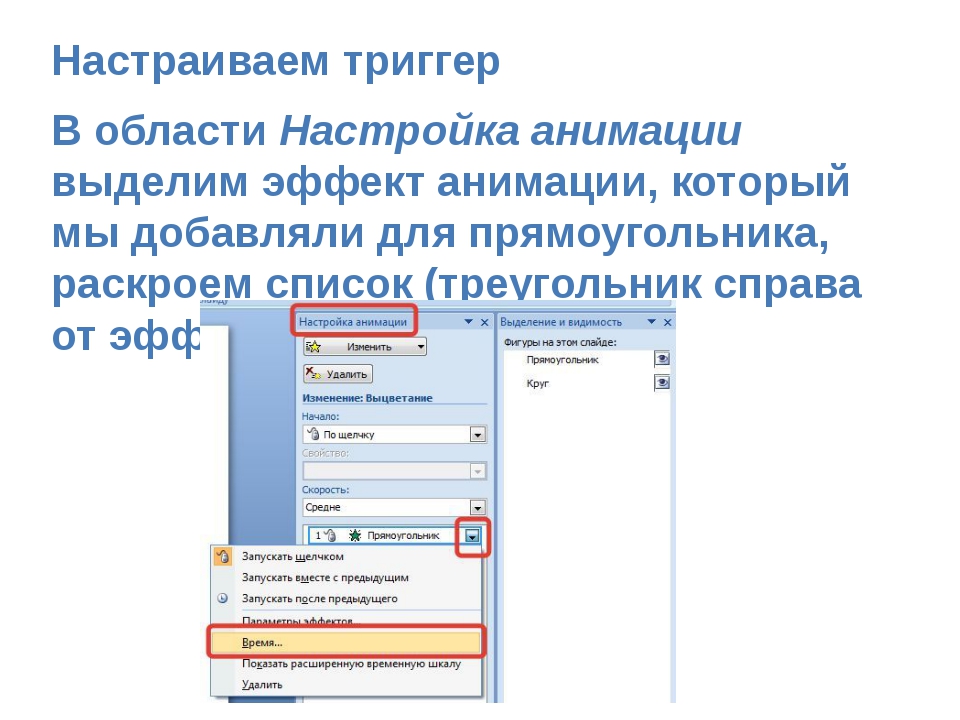Screen dimensions: 960x720
Task: Click the Фигуры на этом слайде label
Action: [x=560, y=342]
